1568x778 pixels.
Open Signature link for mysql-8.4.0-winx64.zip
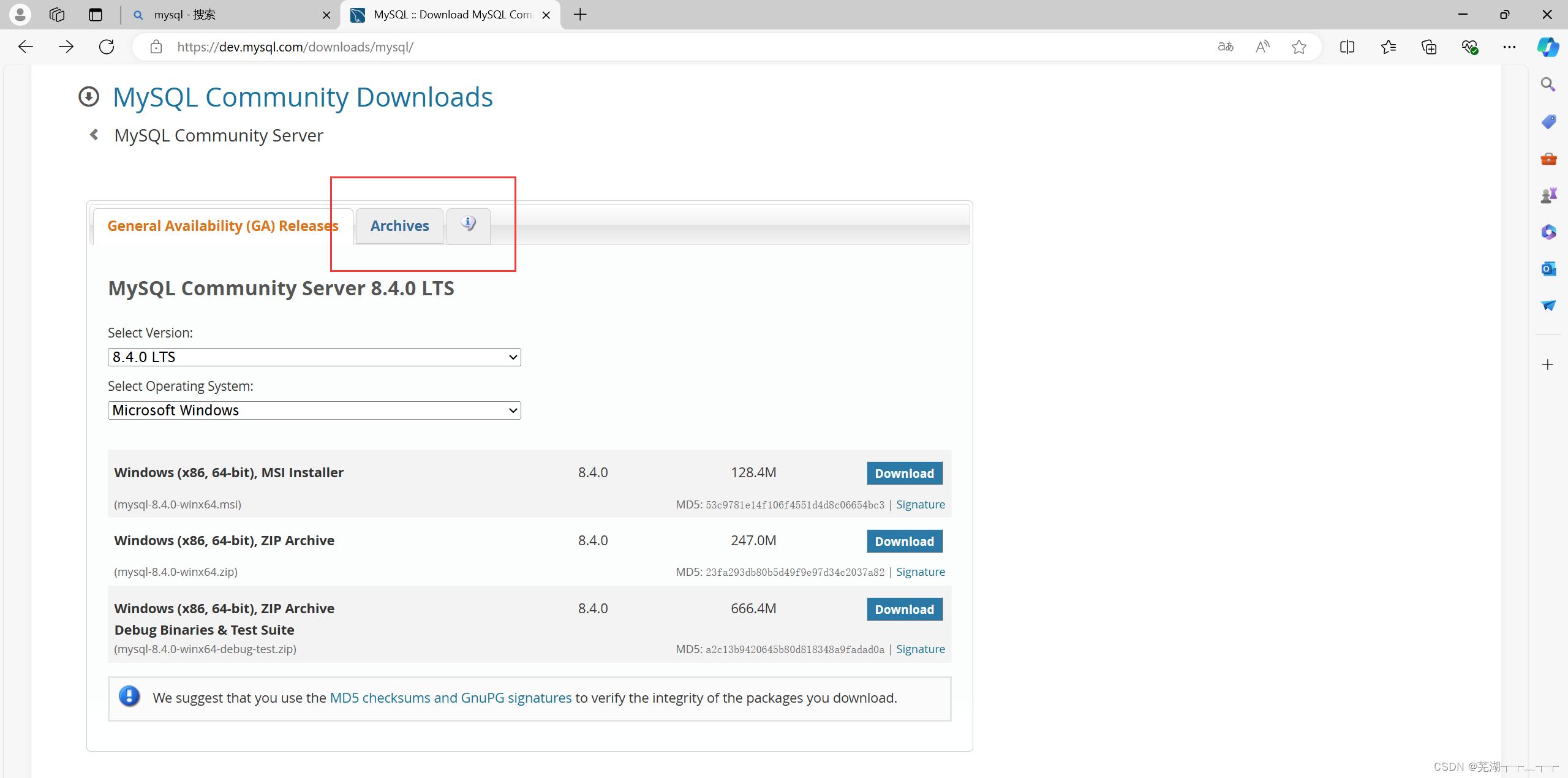[920, 572]
